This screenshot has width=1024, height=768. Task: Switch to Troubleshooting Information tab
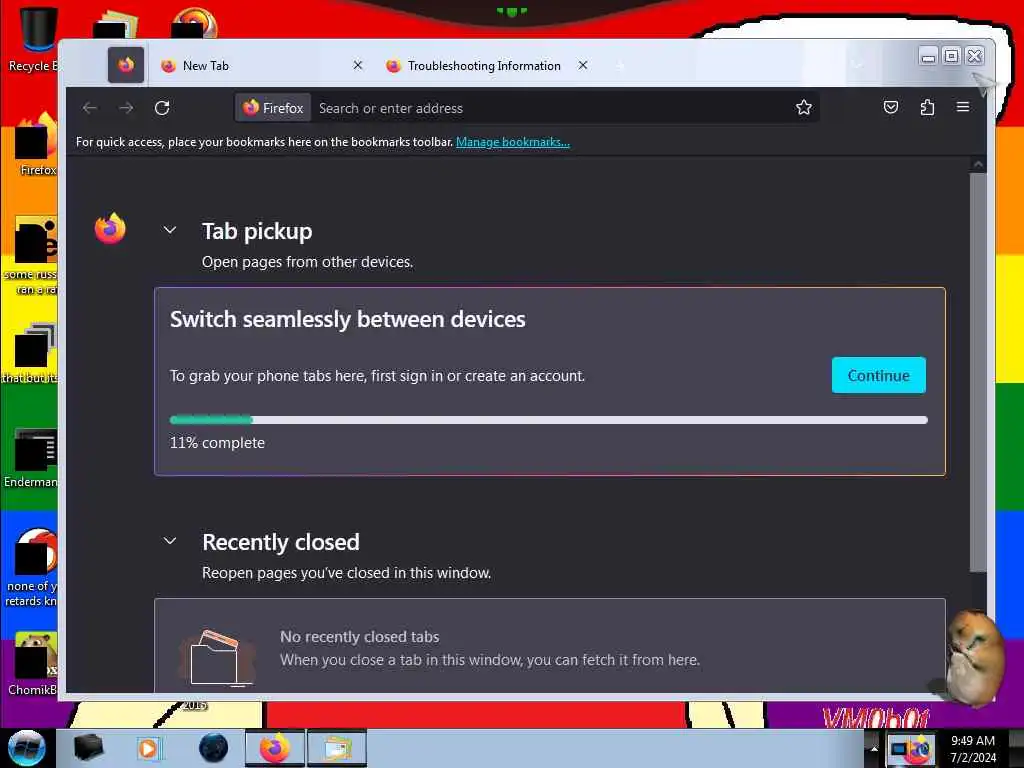[x=484, y=65]
